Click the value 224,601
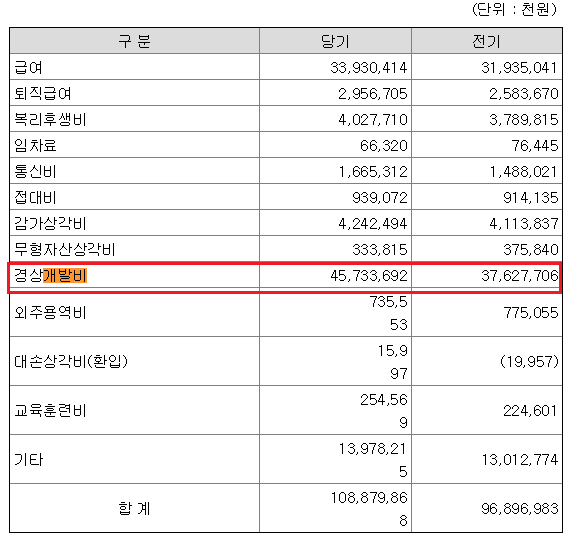The height and width of the screenshot is (540, 566). coord(531,411)
